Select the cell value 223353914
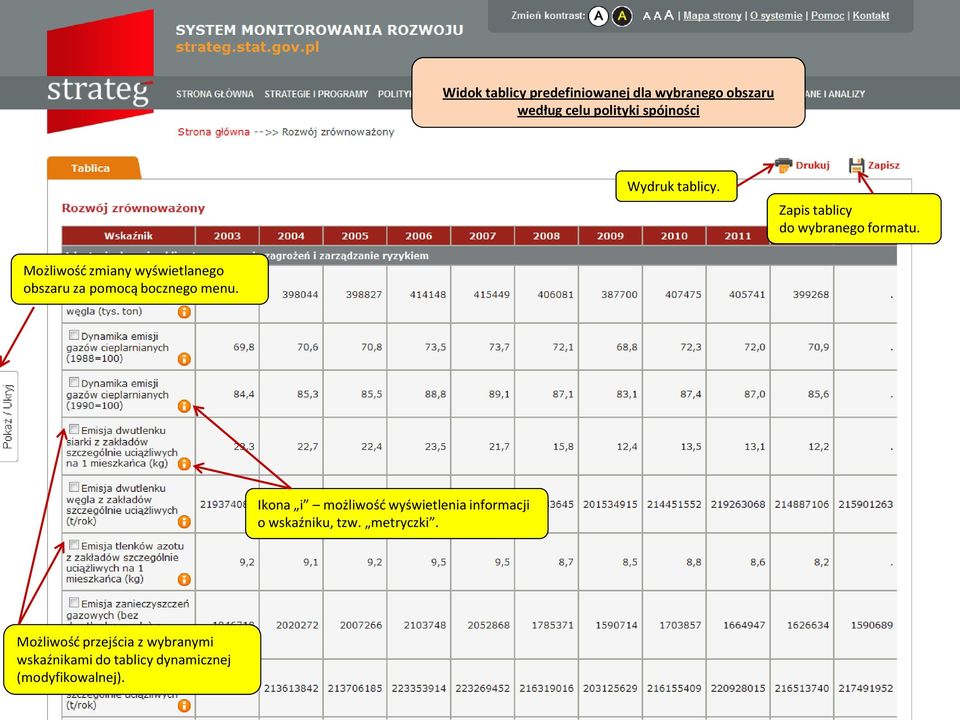 coord(419,688)
